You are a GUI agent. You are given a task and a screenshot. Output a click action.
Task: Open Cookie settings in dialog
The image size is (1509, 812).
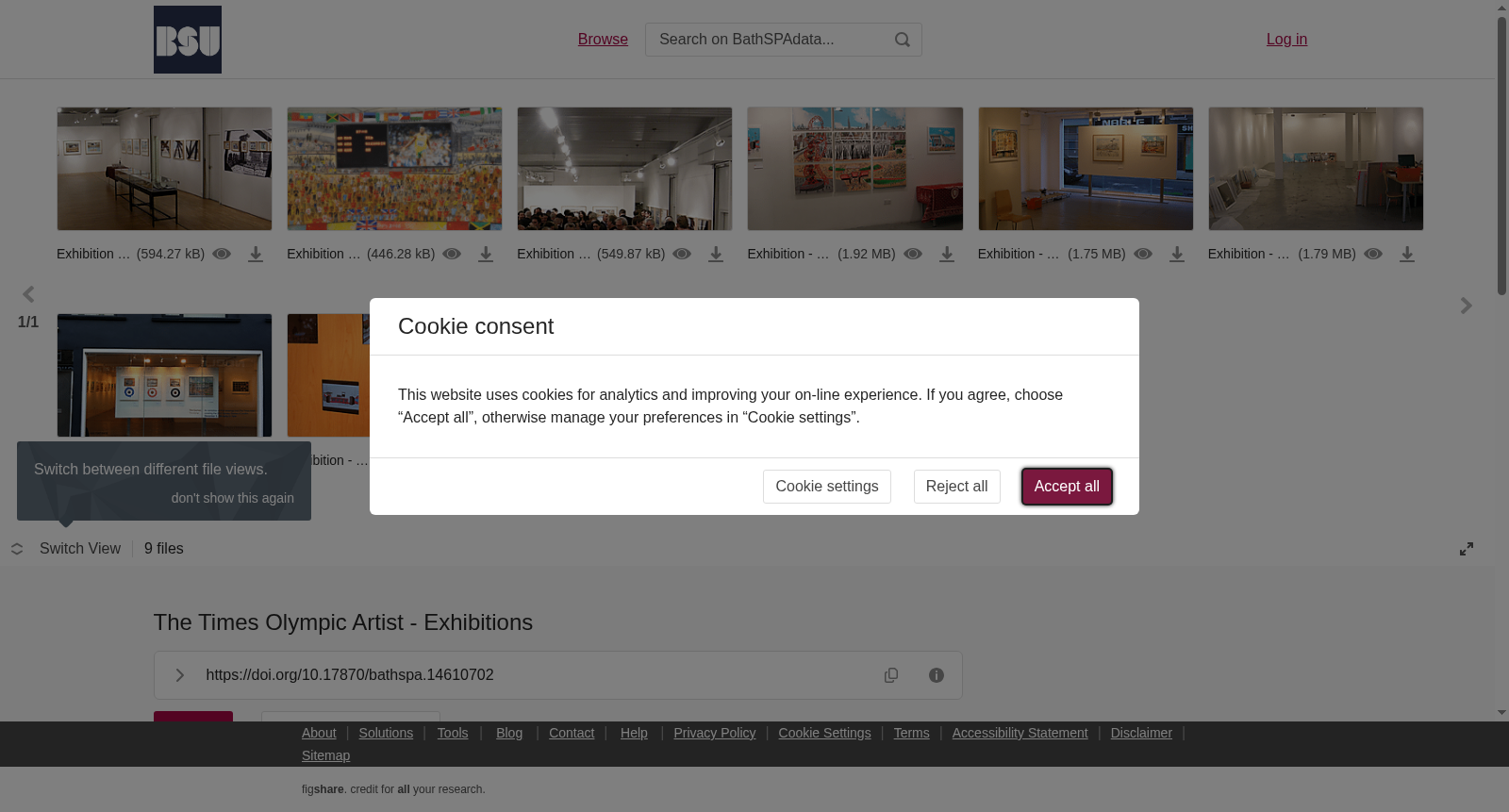[x=827, y=487]
